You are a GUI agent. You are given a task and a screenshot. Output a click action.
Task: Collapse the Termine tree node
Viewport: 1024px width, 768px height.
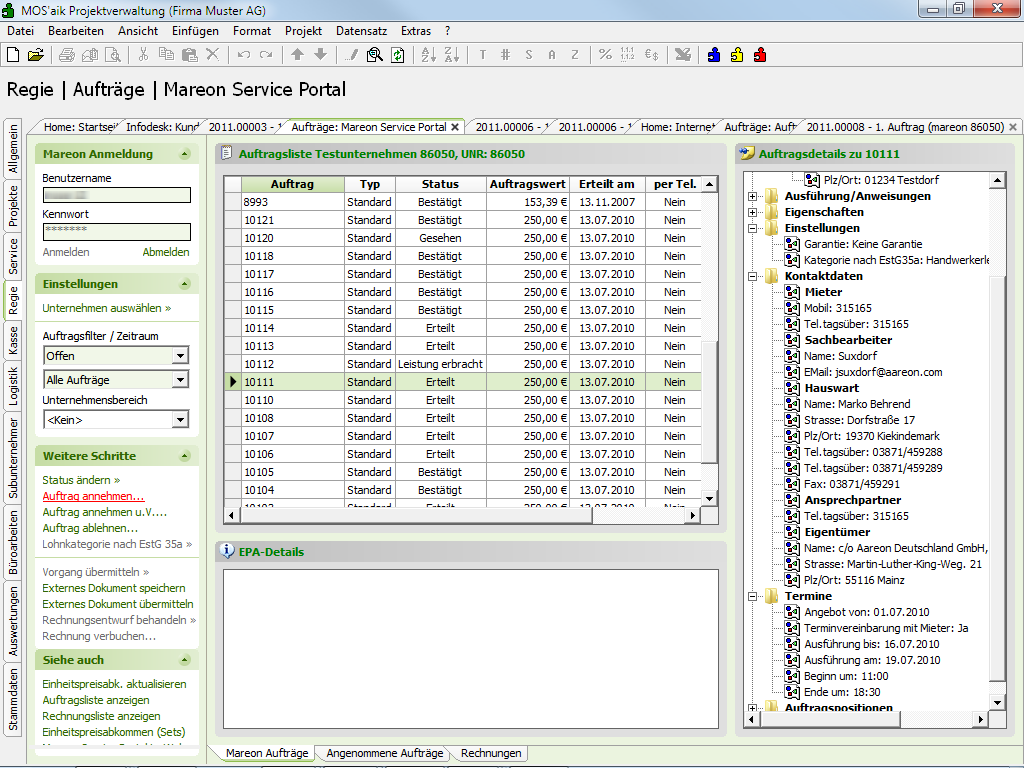tap(752, 596)
